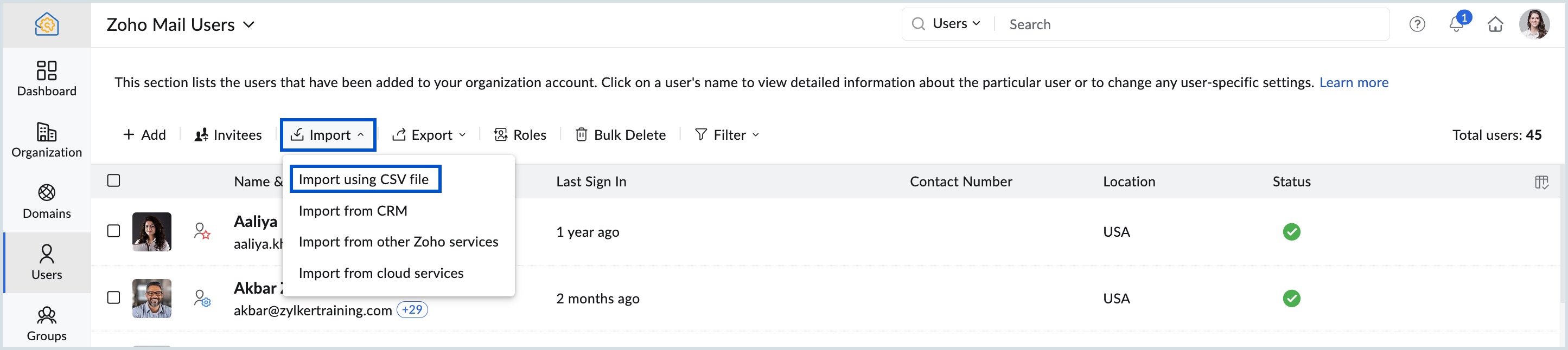Go to the Domains sidebar section
1568x350 pixels.
coord(47,201)
